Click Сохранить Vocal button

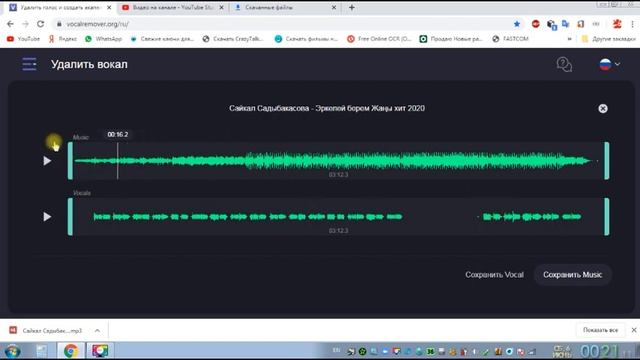pos(494,275)
